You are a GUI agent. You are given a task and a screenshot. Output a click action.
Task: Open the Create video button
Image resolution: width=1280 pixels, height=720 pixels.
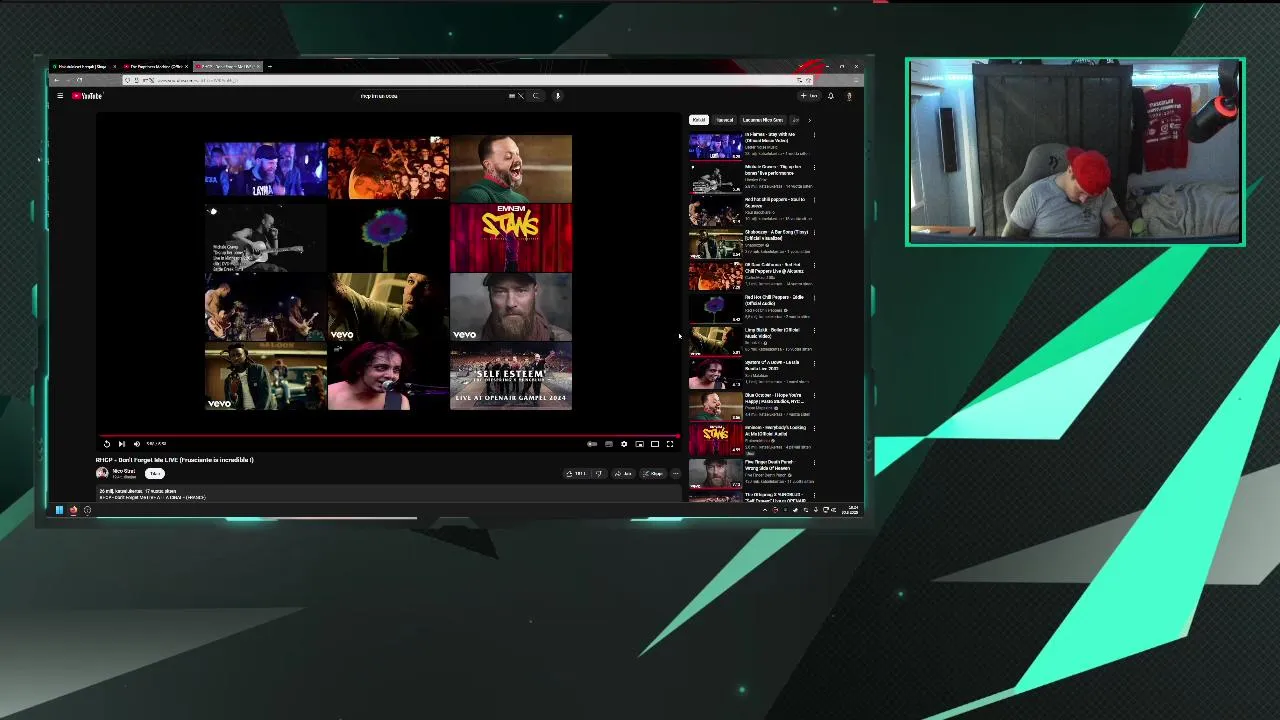pyautogui.click(x=809, y=96)
